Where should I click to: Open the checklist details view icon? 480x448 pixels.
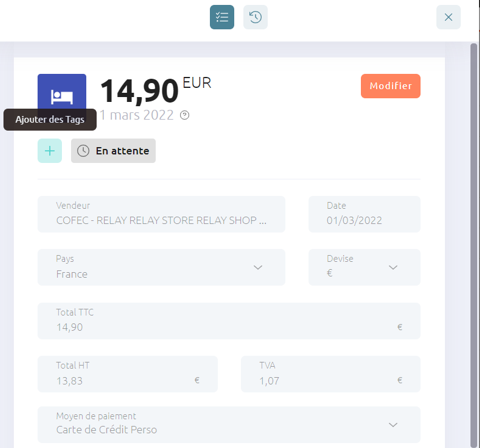click(222, 17)
